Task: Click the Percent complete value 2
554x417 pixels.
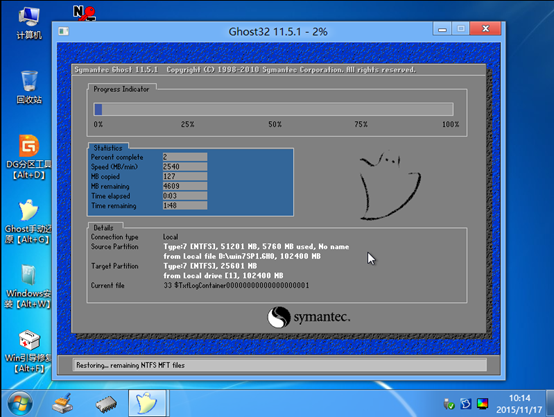Action: tap(185, 157)
